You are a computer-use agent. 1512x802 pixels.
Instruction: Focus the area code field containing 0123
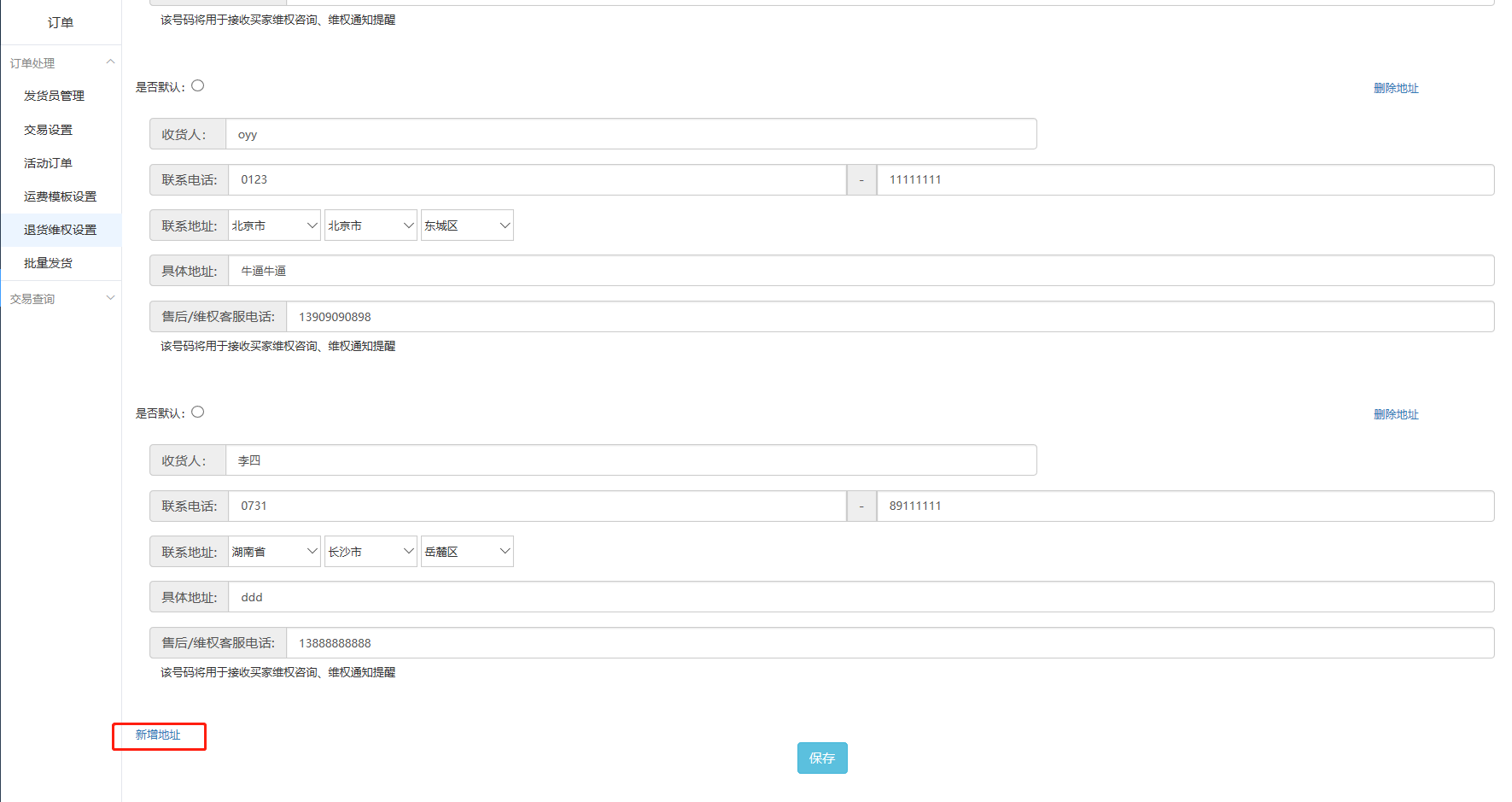537,180
